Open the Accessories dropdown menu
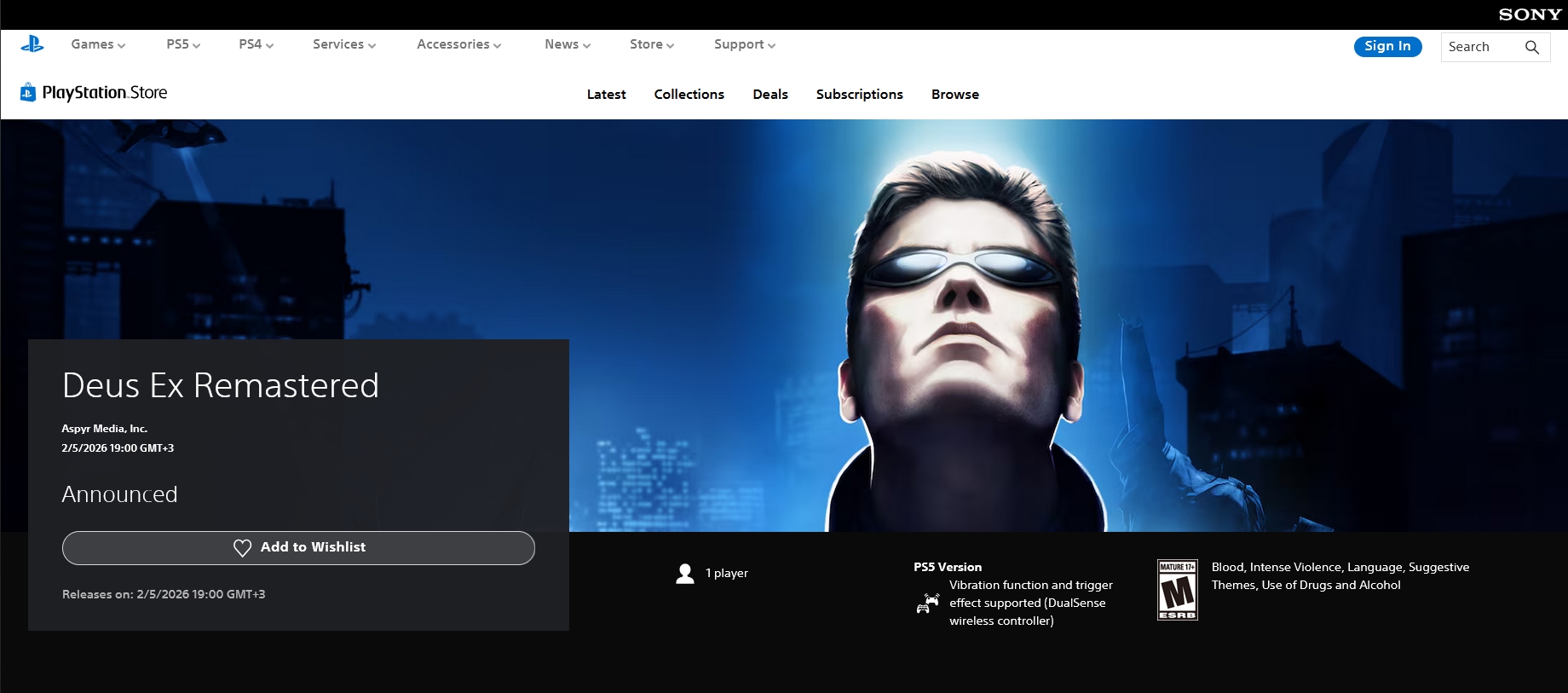 click(x=458, y=44)
